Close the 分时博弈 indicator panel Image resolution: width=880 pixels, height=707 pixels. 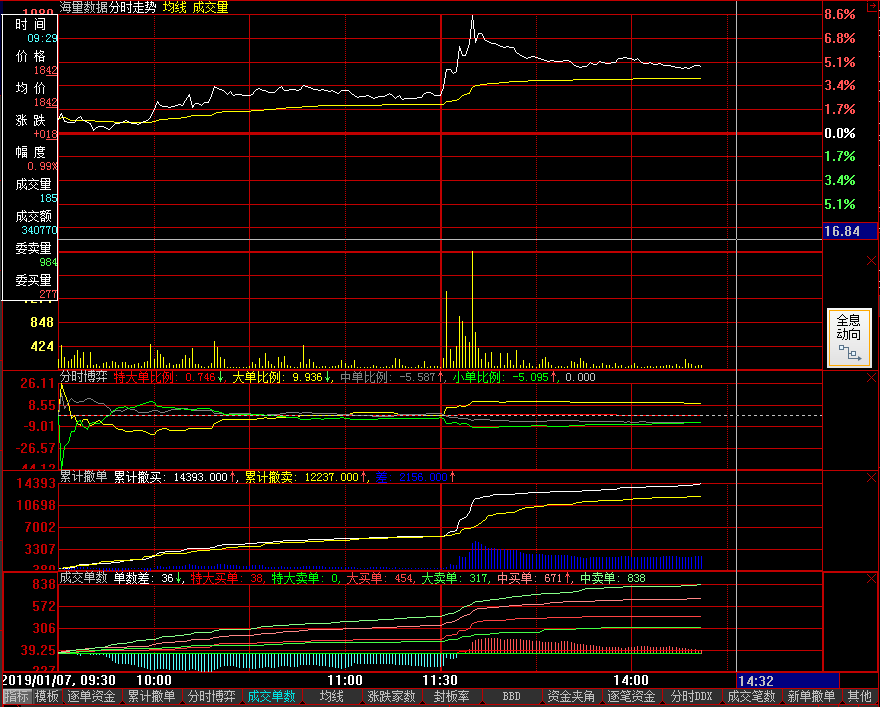click(870, 378)
